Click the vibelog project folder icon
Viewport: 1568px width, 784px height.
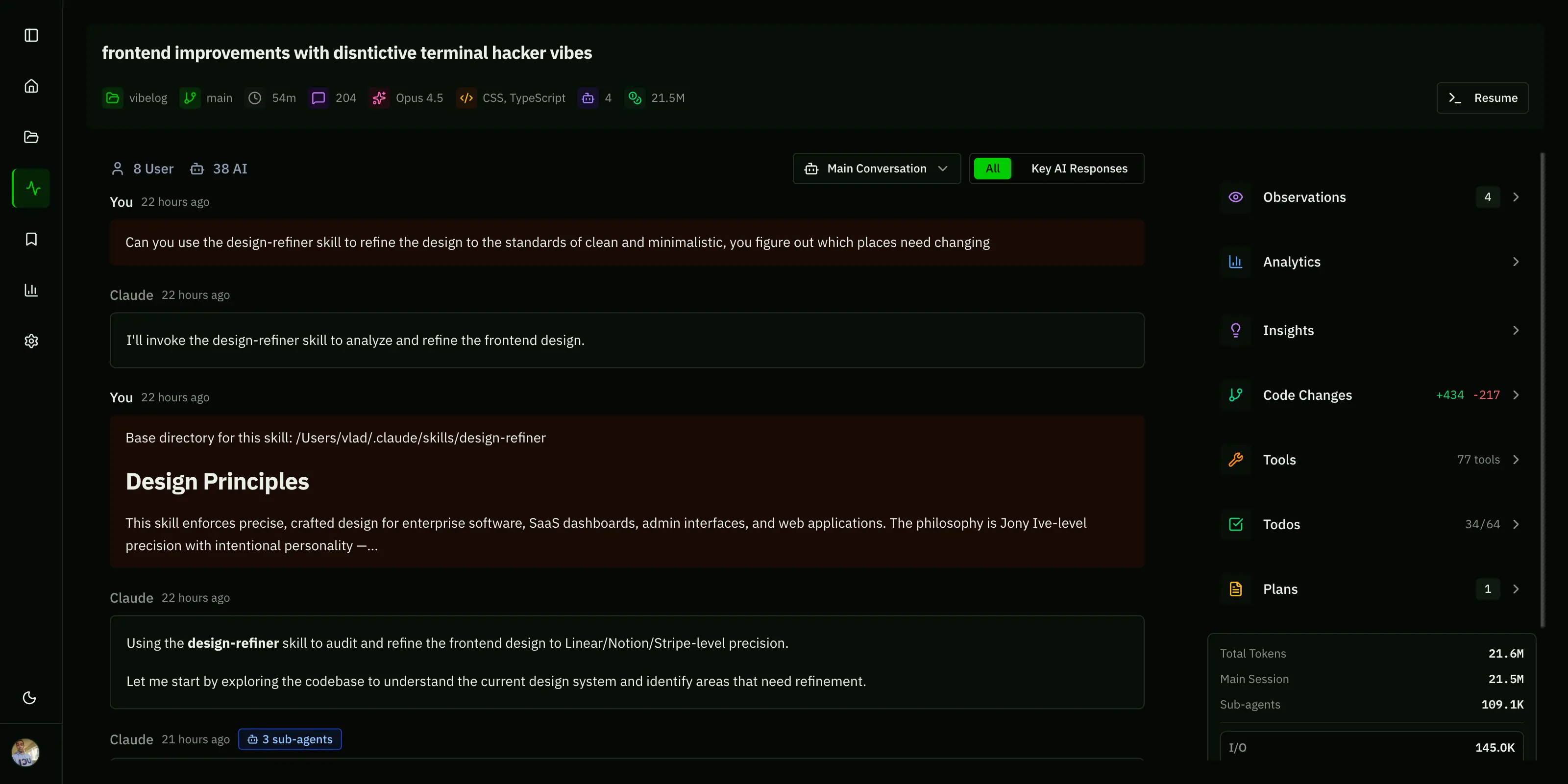[x=113, y=98]
